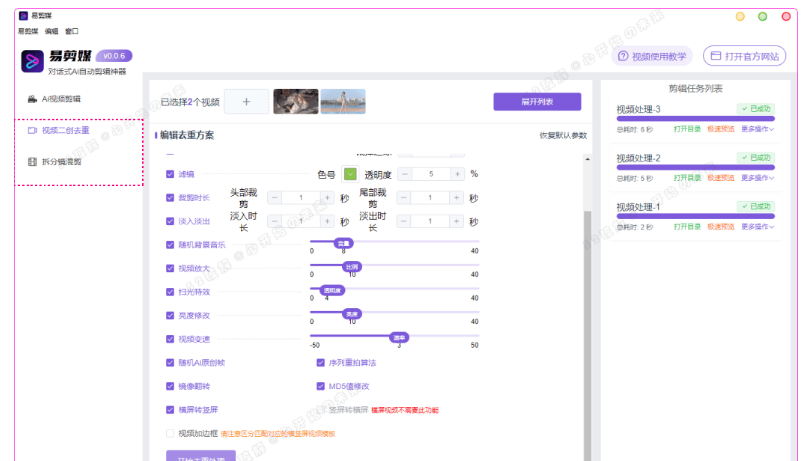Image resolution: width=812 pixels, height=461 pixels.
Task: Toggle 序列重拍算法 checkbox
Action: pyautogui.click(x=321, y=363)
